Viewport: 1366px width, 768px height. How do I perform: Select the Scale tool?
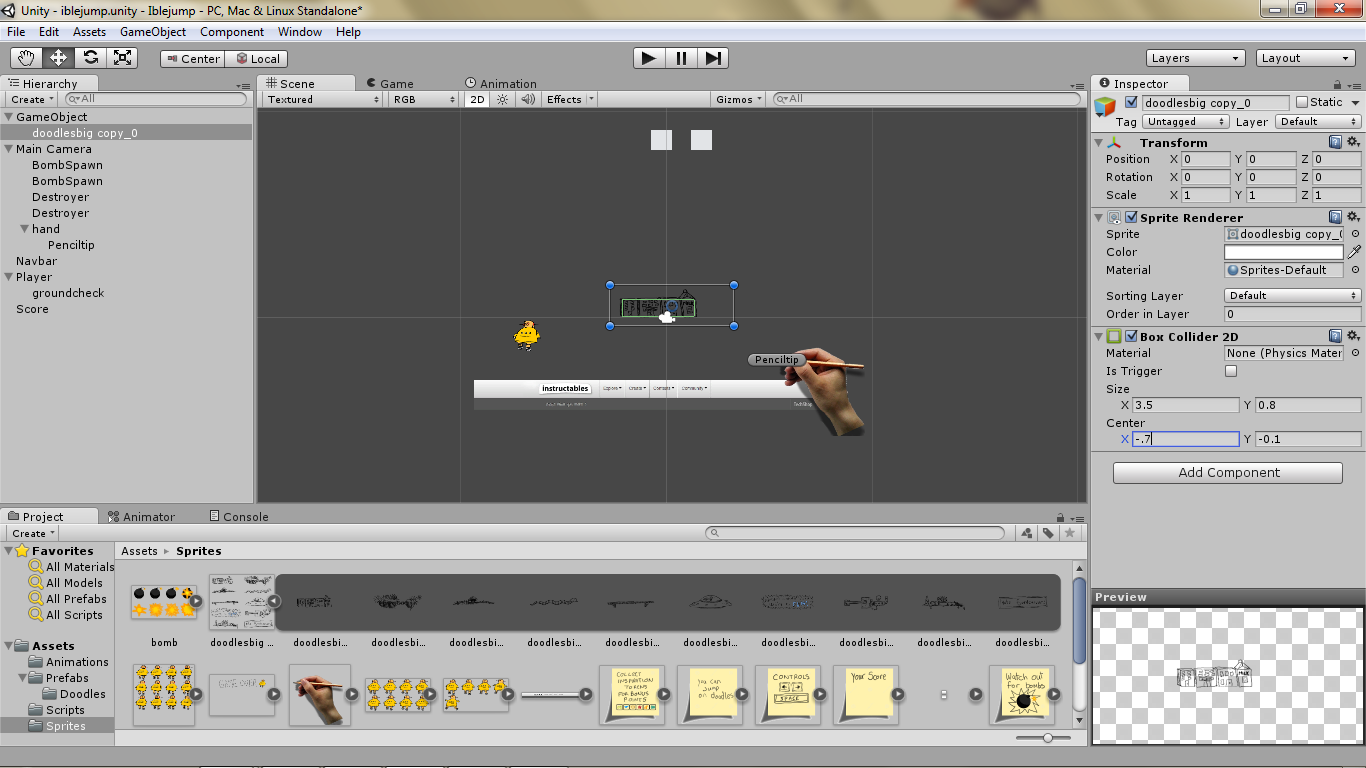pos(123,58)
